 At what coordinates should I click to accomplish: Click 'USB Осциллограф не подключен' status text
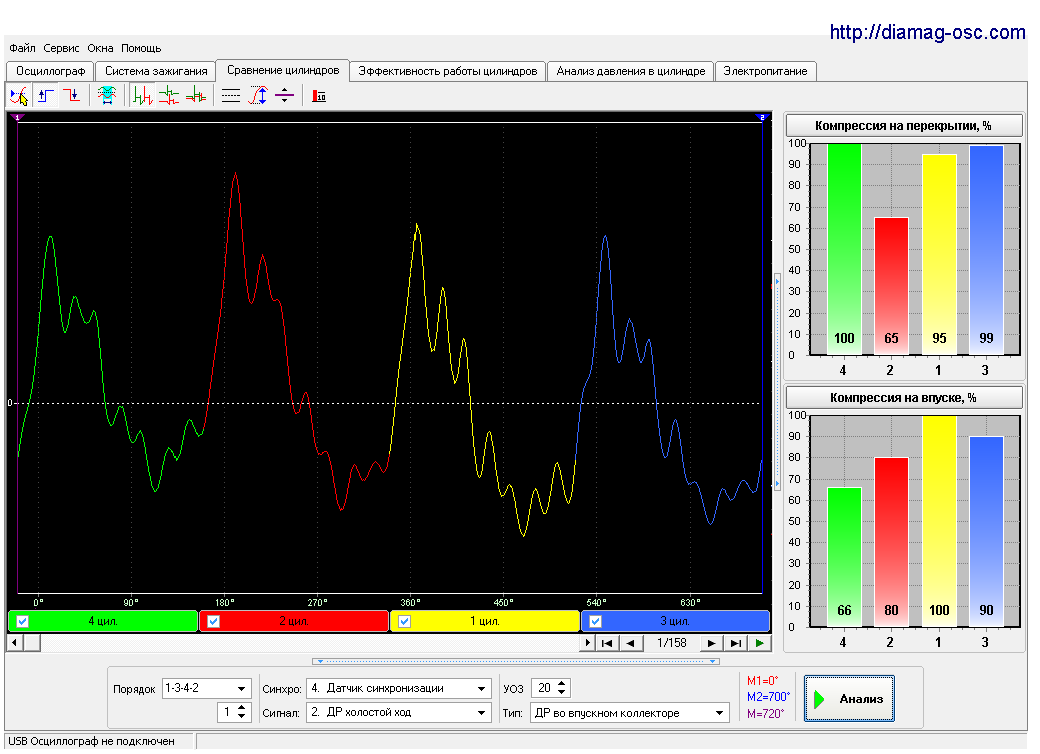[92, 741]
